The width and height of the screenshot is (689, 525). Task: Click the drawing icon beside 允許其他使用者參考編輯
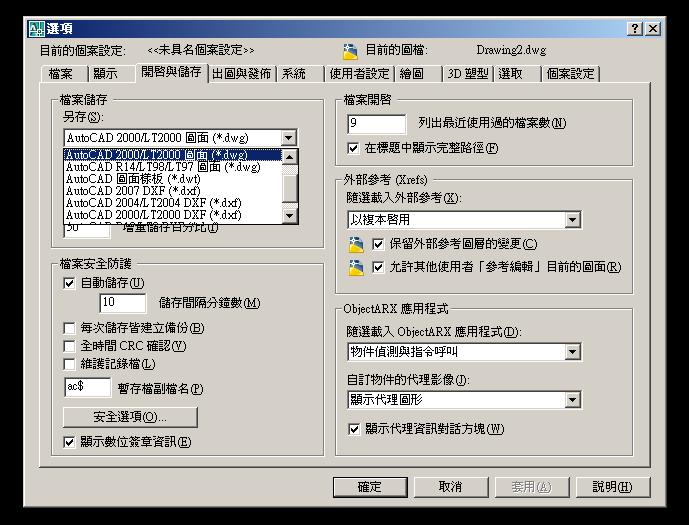(x=356, y=268)
